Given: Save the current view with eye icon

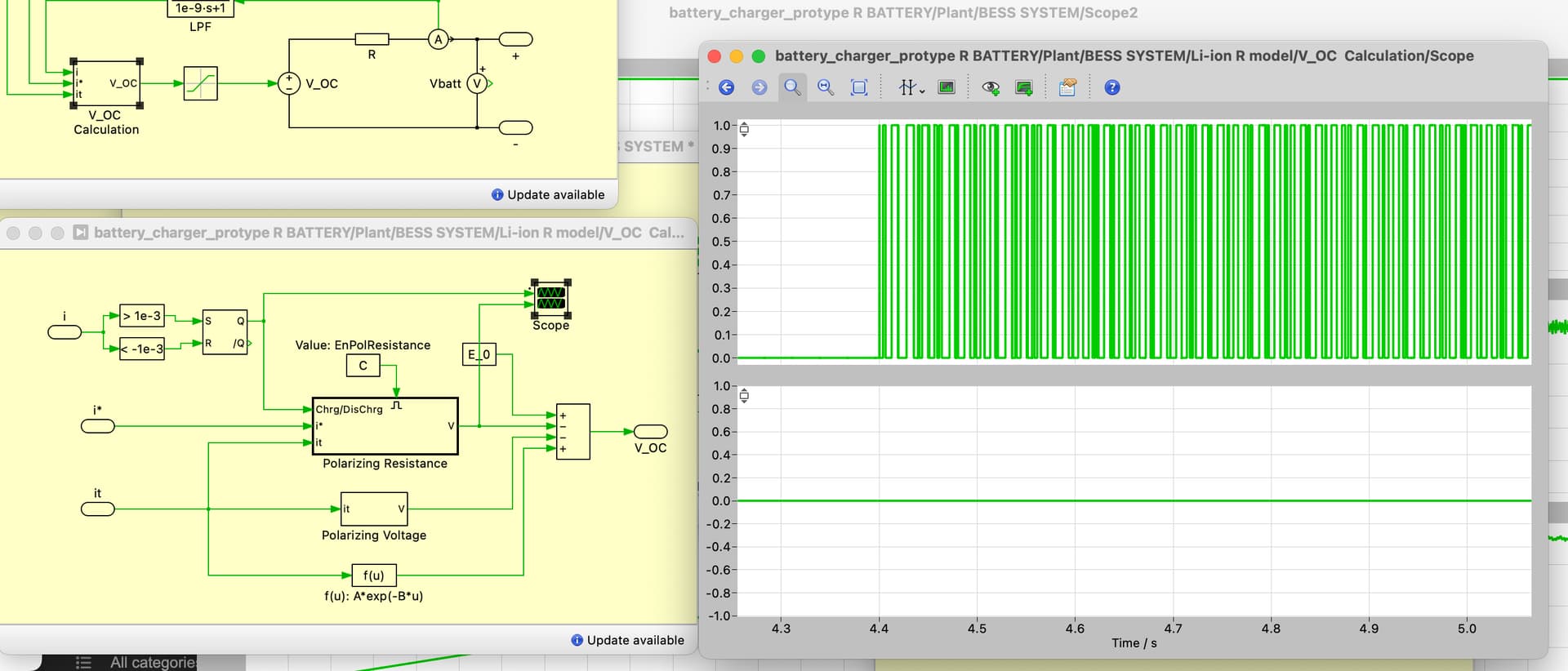Looking at the screenshot, I should tap(991, 87).
